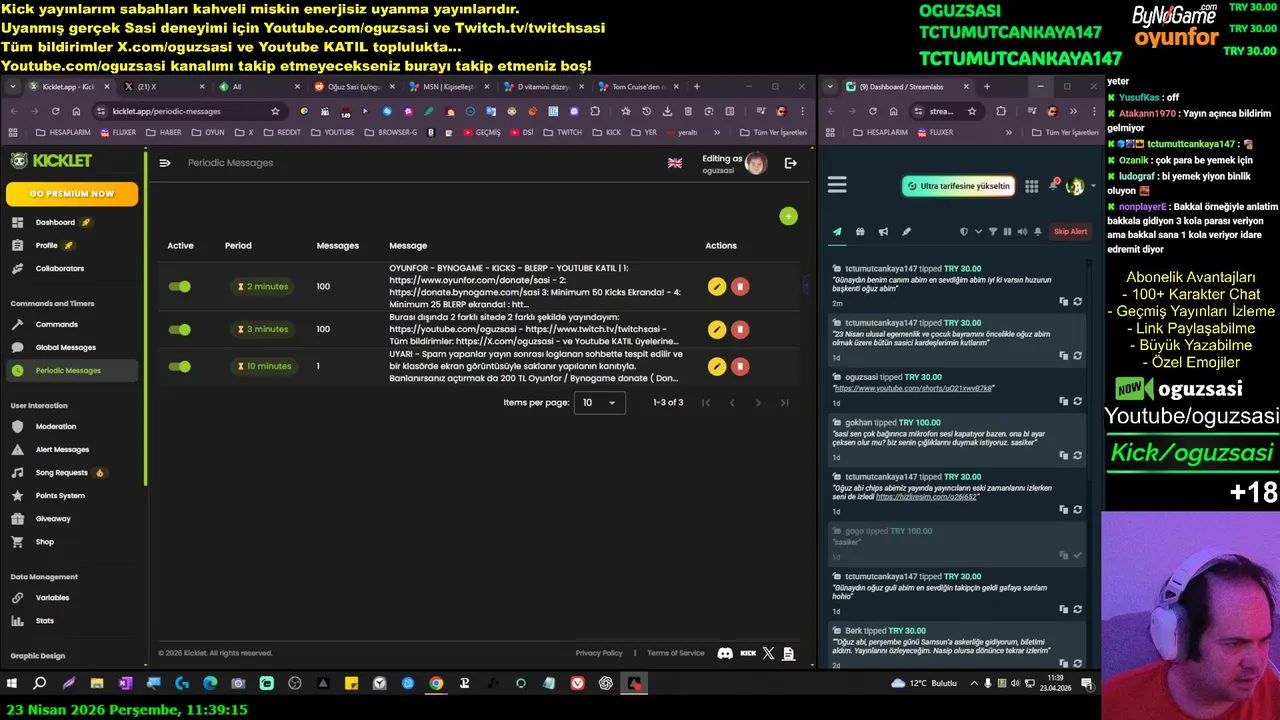The width and height of the screenshot is (1280, 720).
Task: Select the pencil tab icon in Streamlabs
Action: (x=906, y=232)
